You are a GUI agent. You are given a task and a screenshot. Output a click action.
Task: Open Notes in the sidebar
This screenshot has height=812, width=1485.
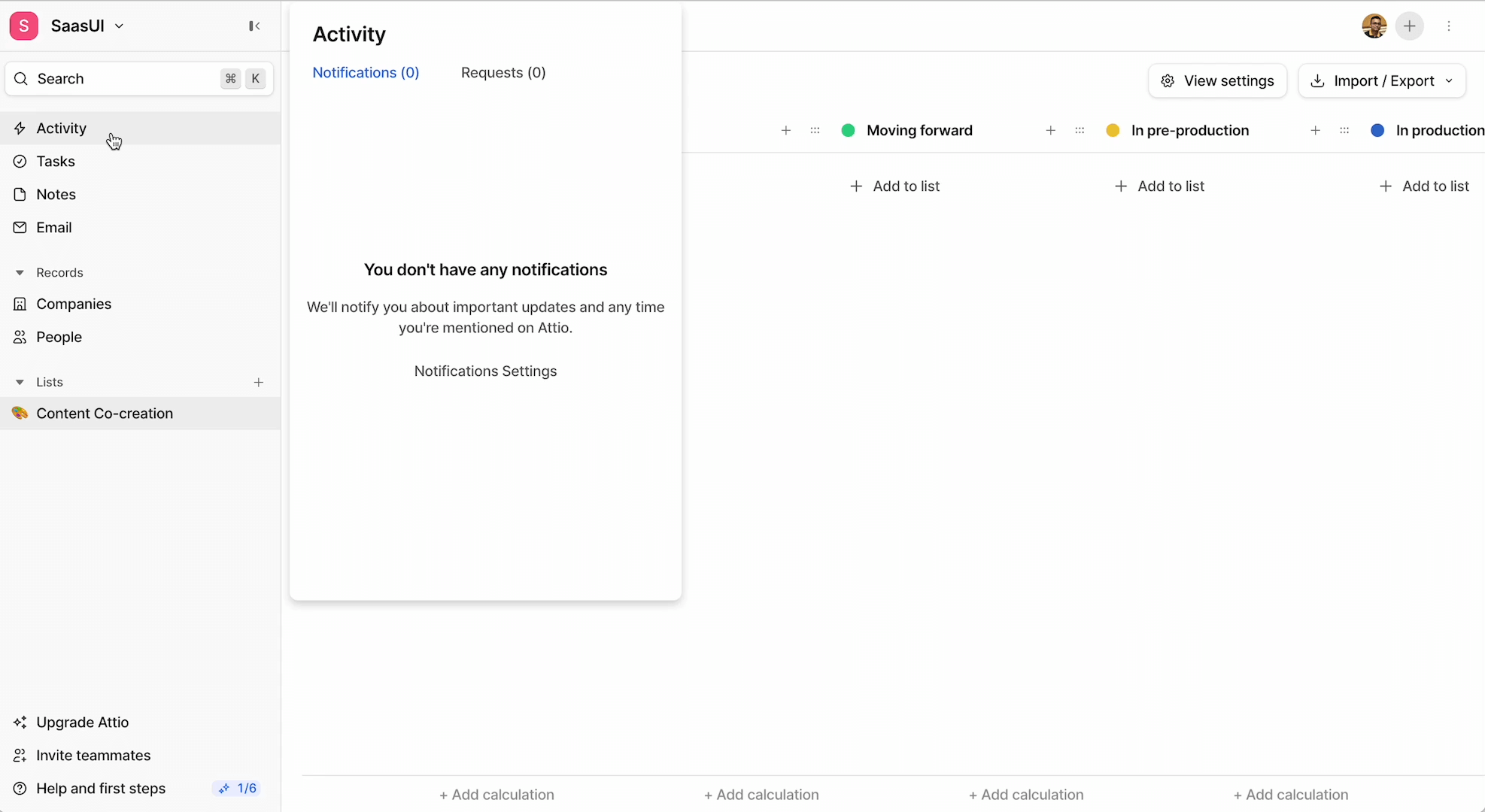click(x=56, y=195)
